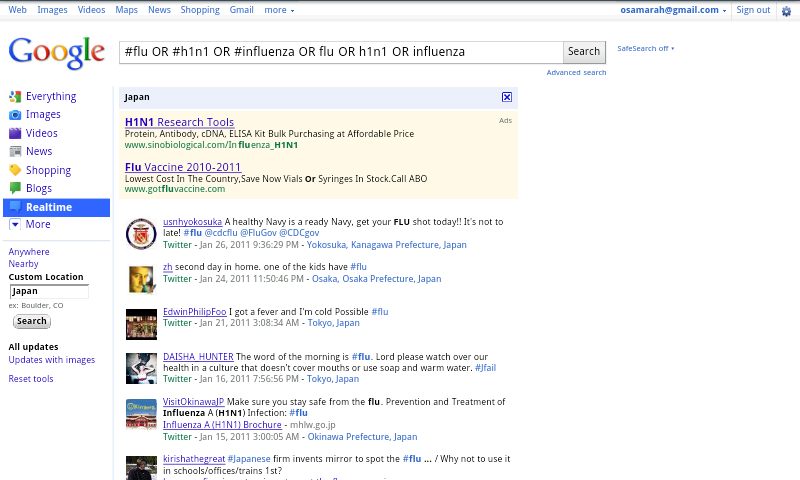Click the Everything sidebar icon
800x480 pixels.
click(15, 96)
